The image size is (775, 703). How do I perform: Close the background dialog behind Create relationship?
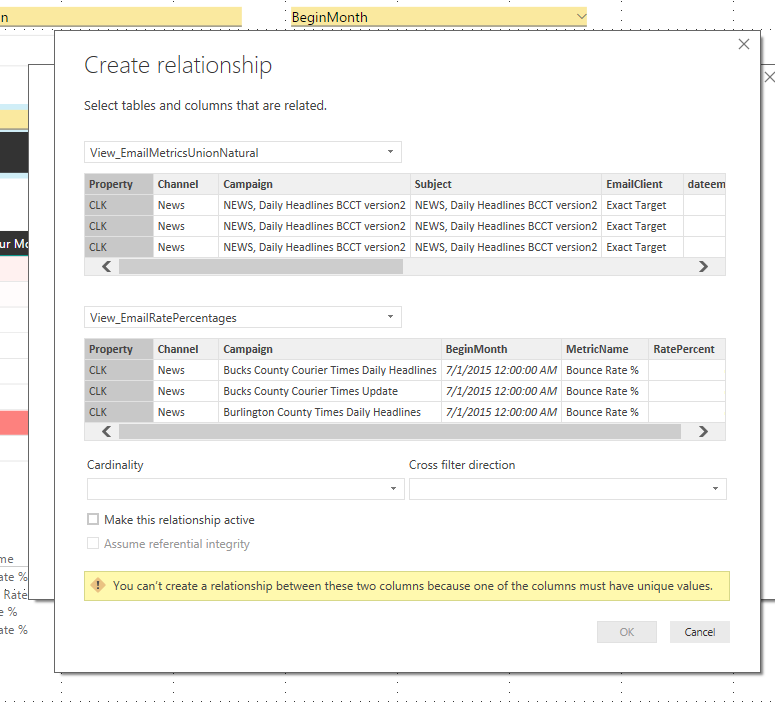pos(769,77)
